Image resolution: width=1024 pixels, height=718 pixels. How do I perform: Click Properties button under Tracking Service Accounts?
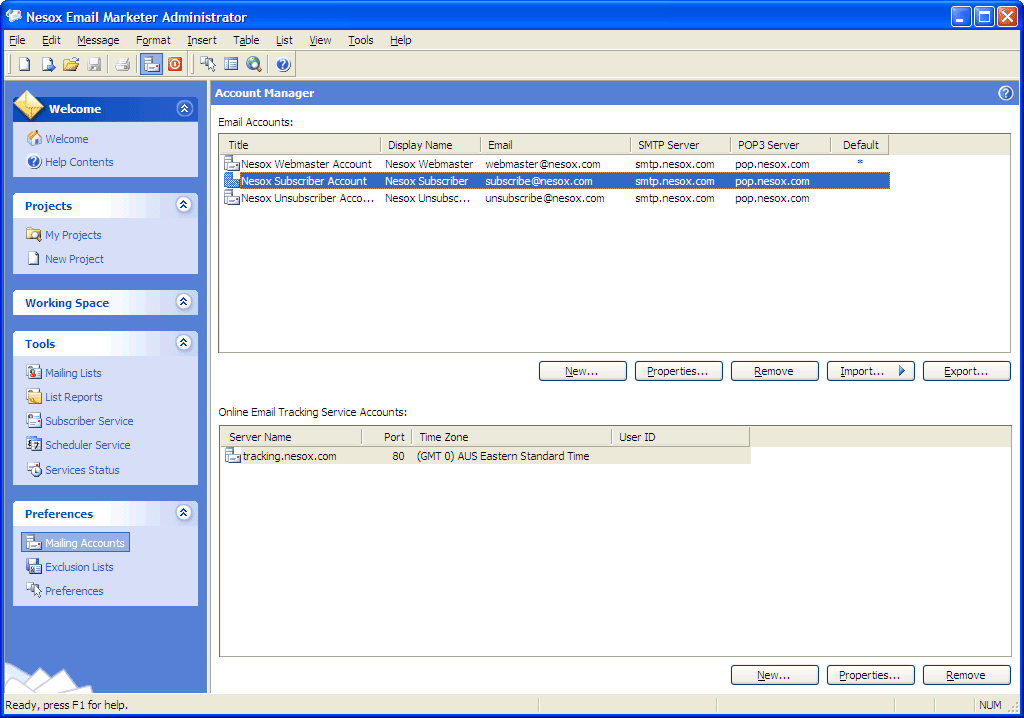[x=871, y=675]
